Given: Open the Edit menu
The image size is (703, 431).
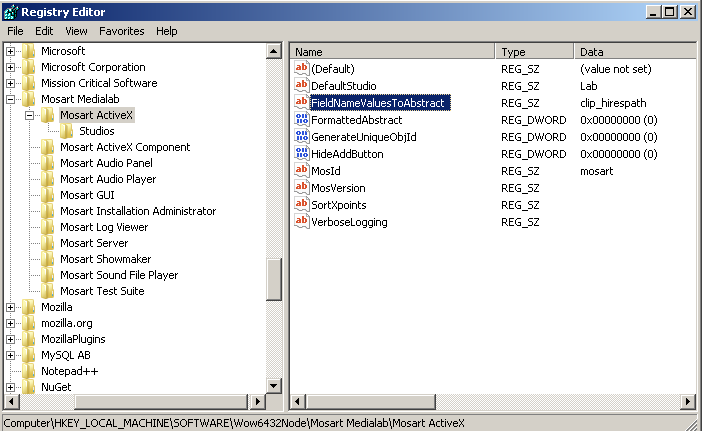Looking at the screenshot, I should [44, 31].
